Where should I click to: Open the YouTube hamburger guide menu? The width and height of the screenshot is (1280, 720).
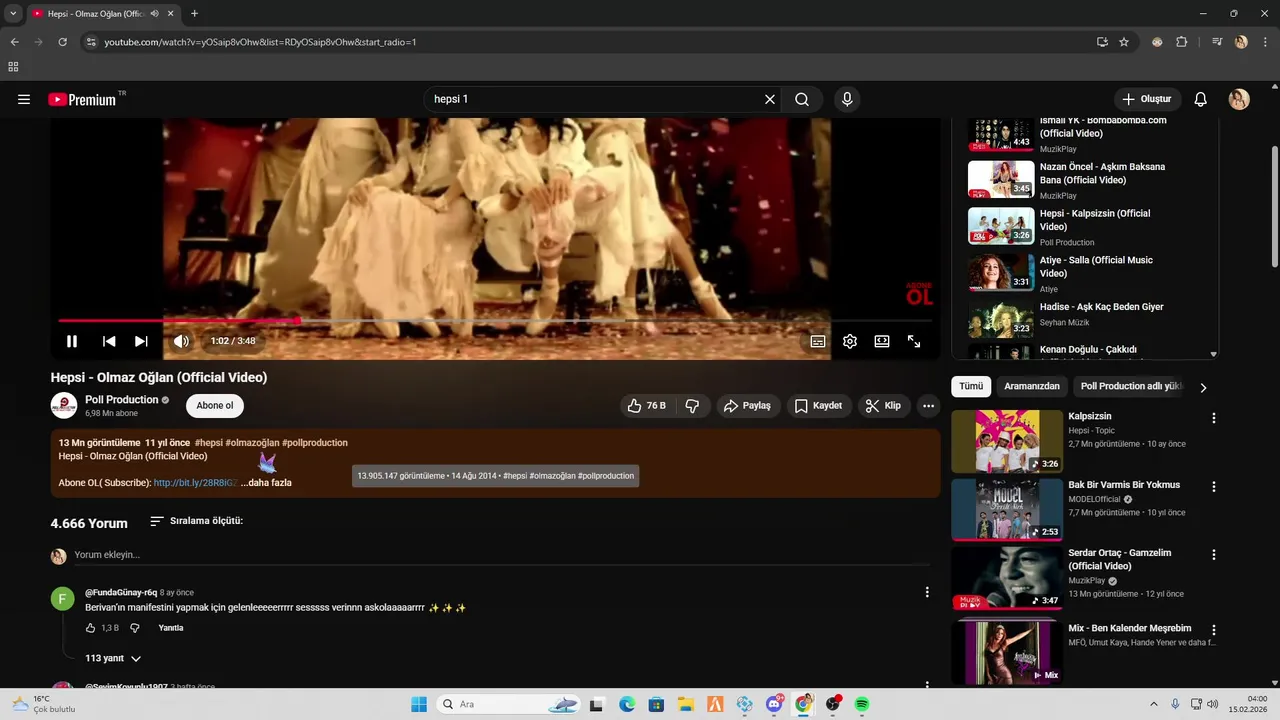tap(24, 99)
